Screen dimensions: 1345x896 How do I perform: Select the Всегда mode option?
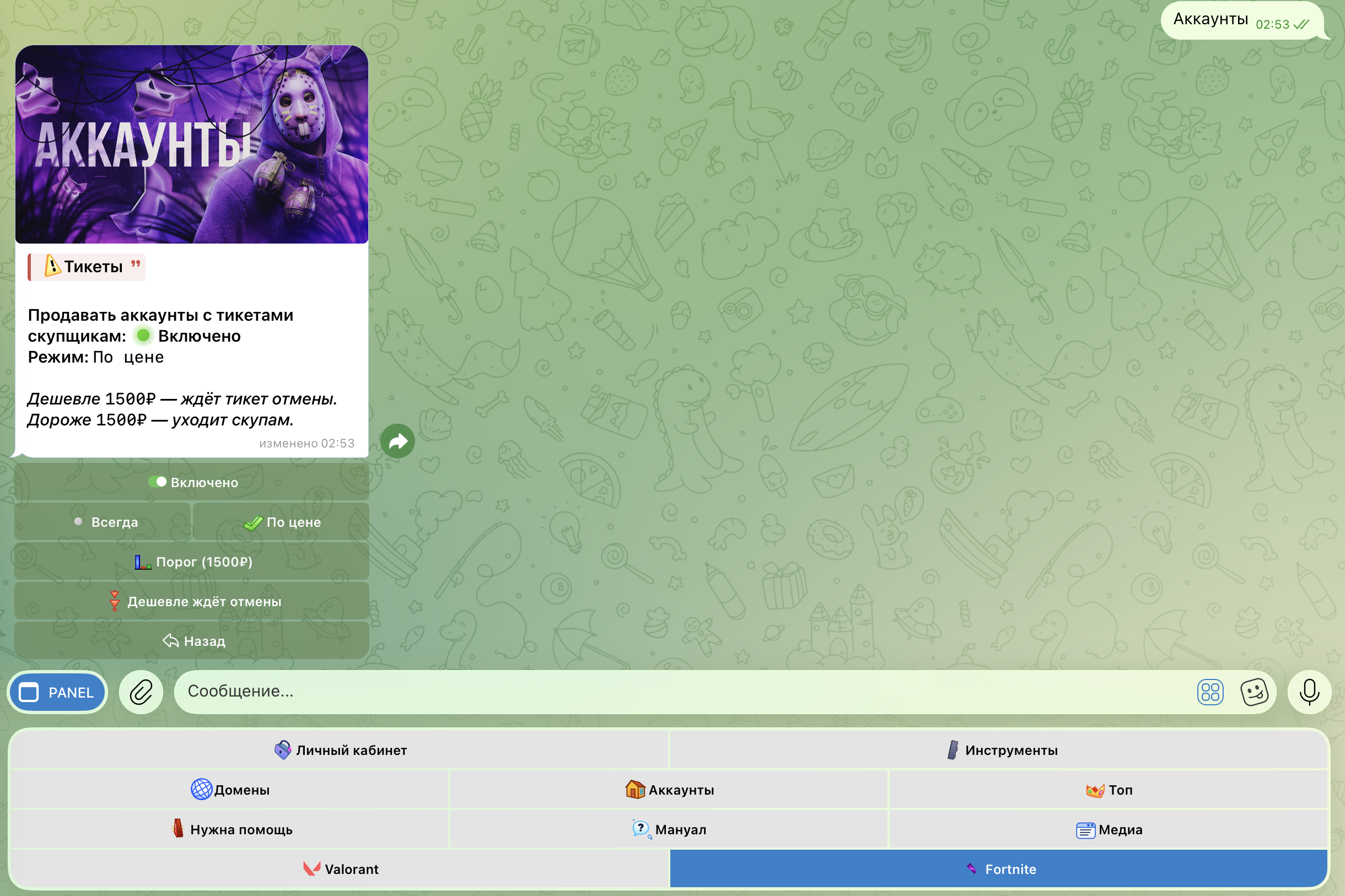tap(103, 522)
